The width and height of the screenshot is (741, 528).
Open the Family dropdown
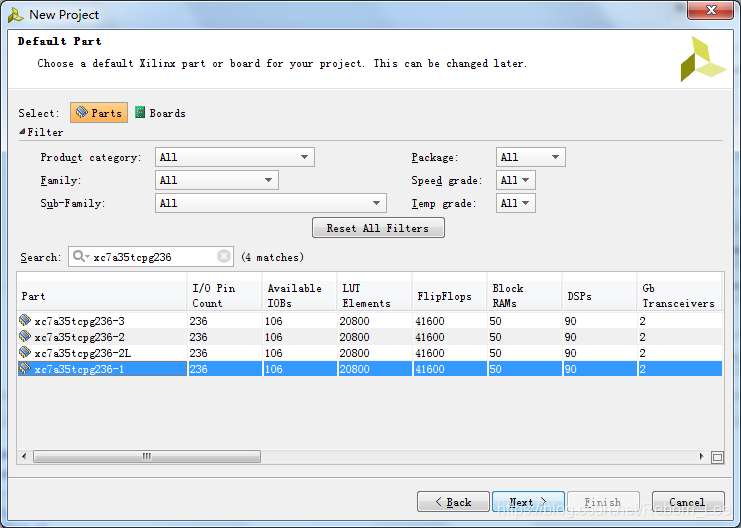[x=217, y=180]
